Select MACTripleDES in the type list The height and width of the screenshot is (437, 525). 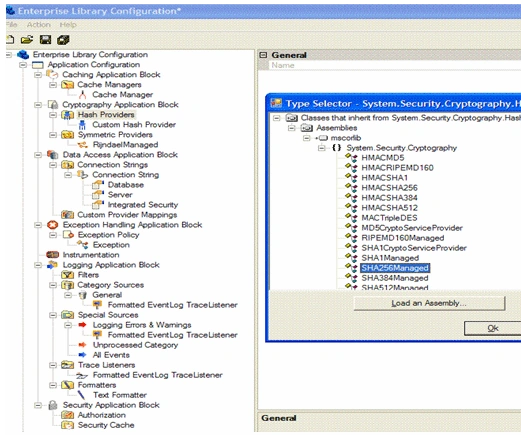[x=389, y=218]
